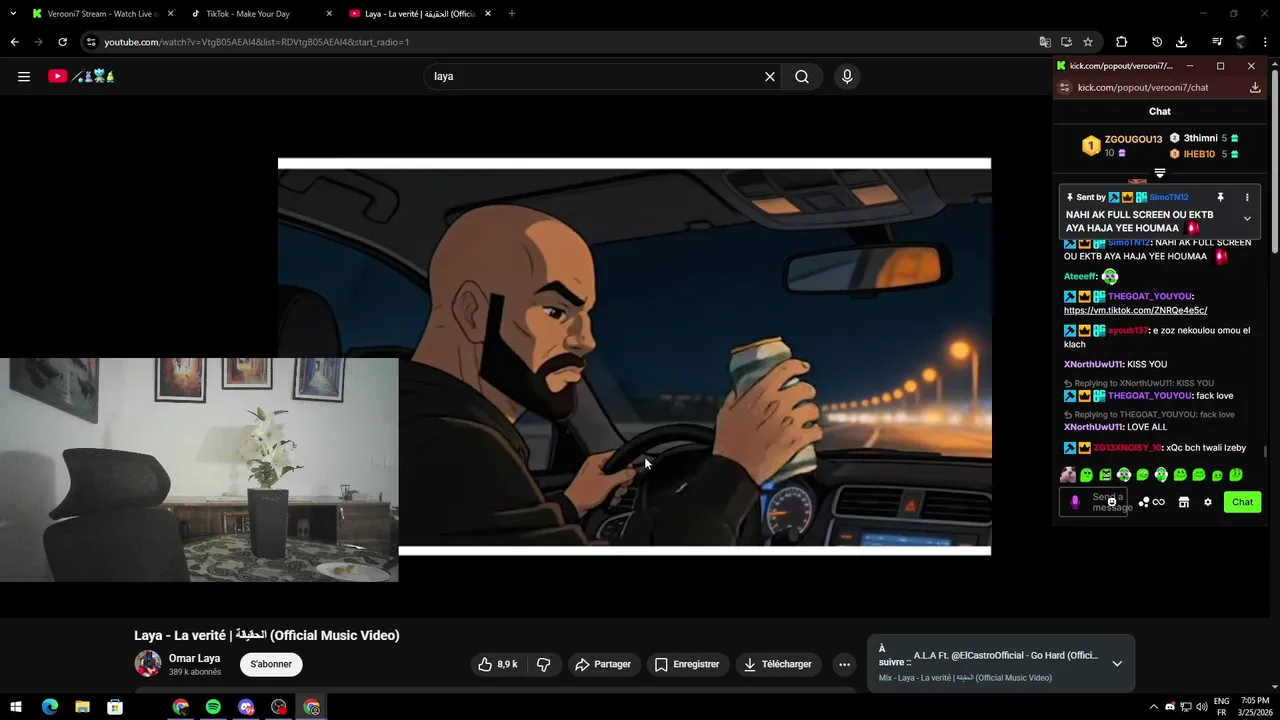Image resolution: width=1280 pixels, height=720 pixels.
Task: Open the Chrome three-dot menu
Action: click(1264, 42)
